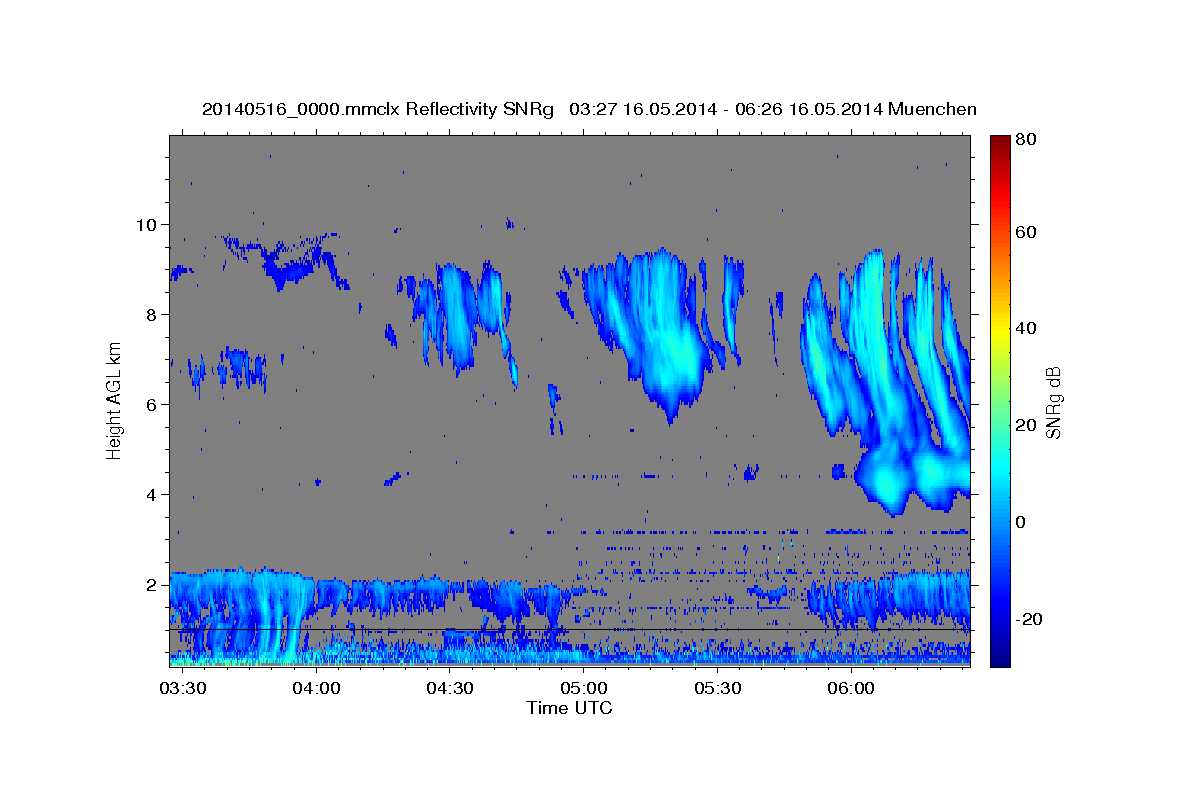Click the plot title text
Viewport: 1200px width, 800px height.
pyautogui.click(x=589, y=109)
